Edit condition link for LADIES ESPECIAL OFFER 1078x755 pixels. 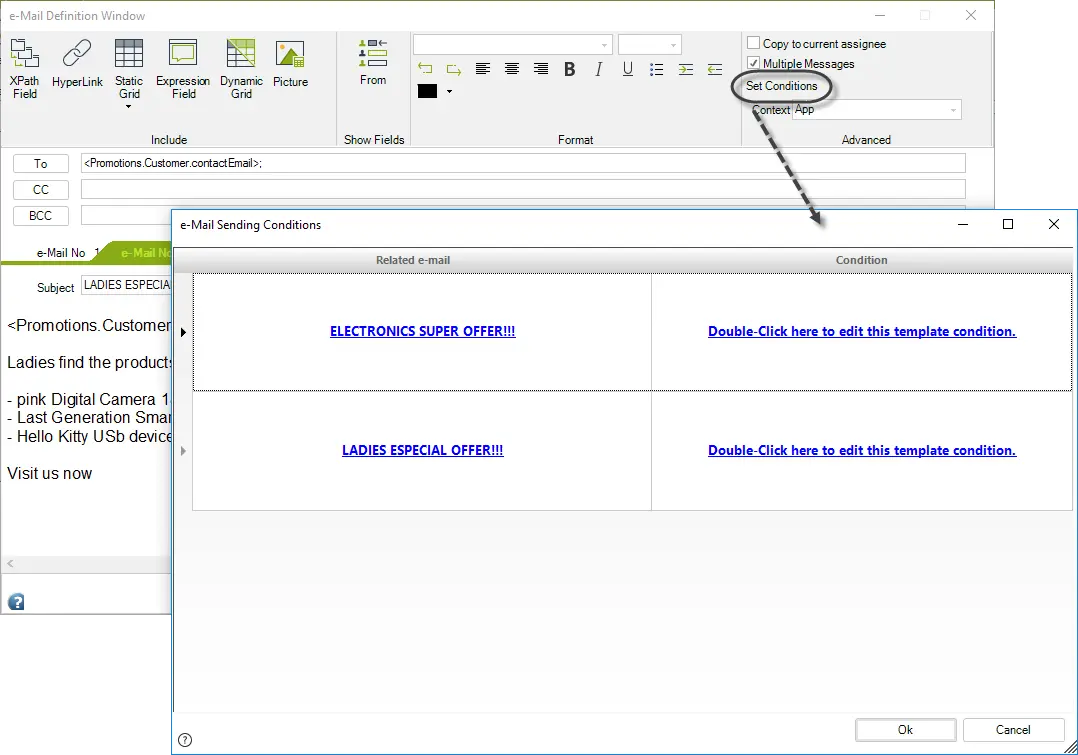[x=861, y=450]
